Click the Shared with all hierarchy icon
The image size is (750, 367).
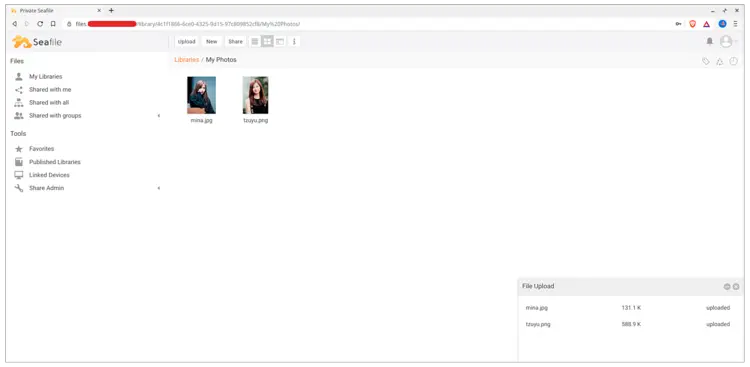click(19, 102)
